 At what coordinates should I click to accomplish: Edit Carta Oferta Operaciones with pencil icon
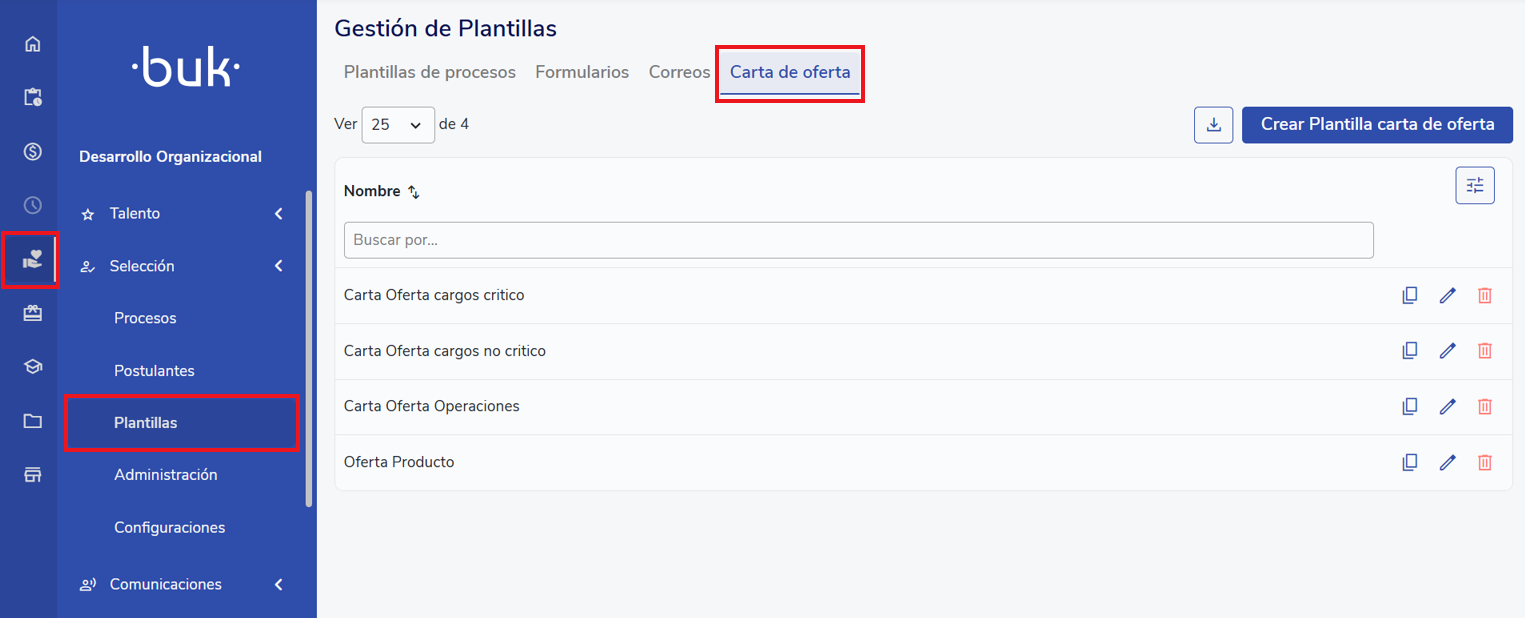(1447, 407)
